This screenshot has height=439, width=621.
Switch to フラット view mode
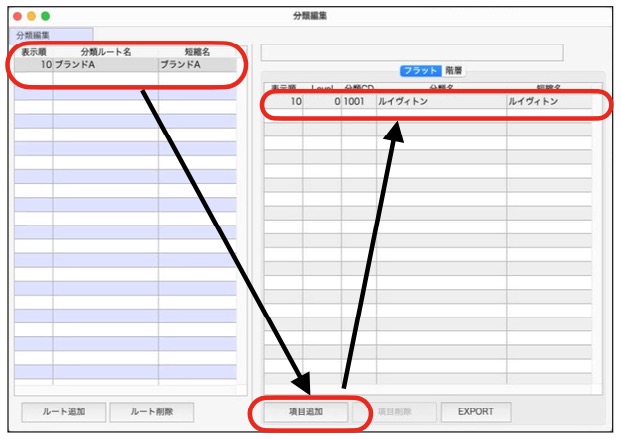coord(420,71)
